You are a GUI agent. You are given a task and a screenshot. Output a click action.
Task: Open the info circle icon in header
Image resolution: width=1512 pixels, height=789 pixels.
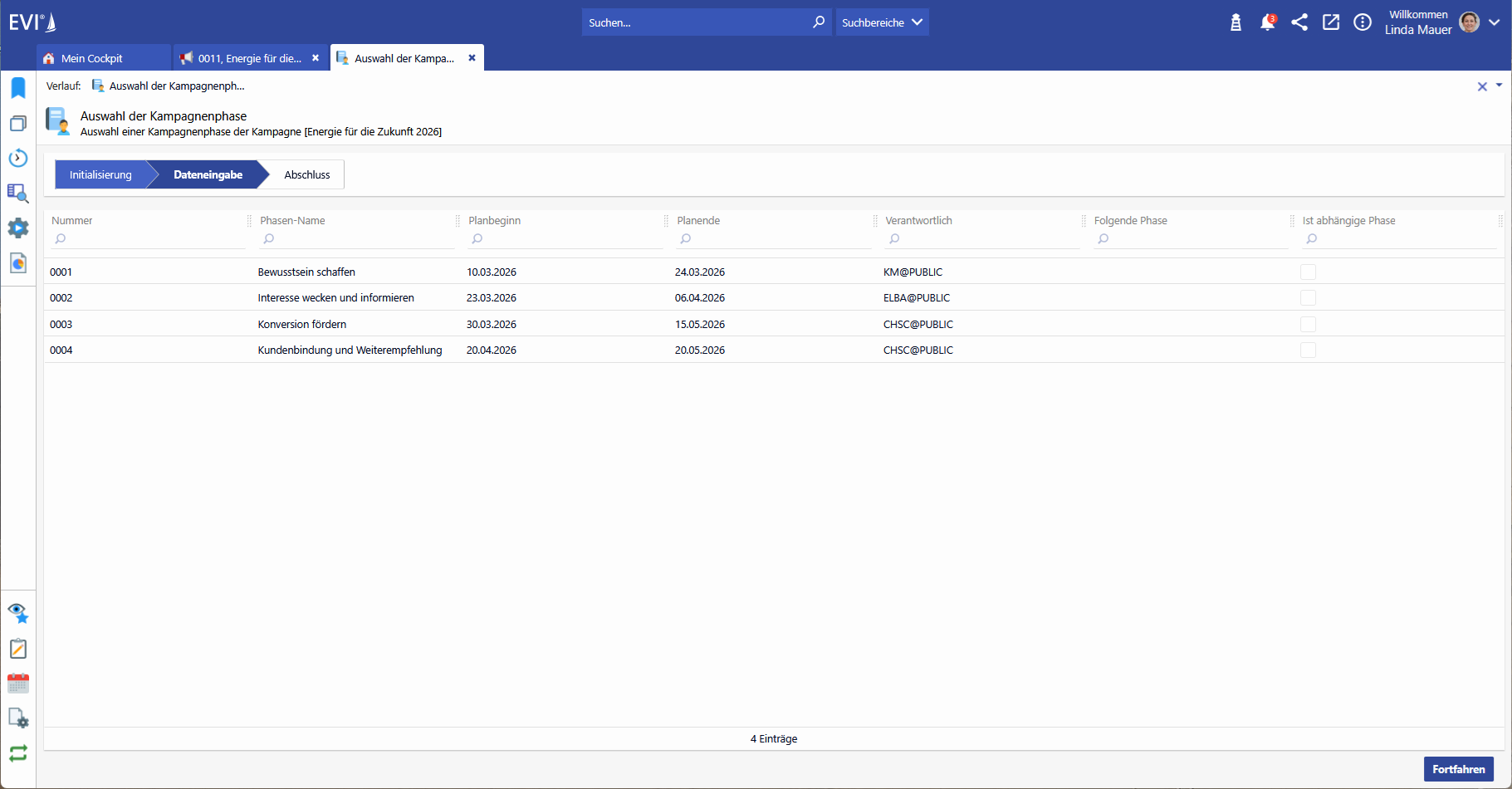tap(1363, 22)
